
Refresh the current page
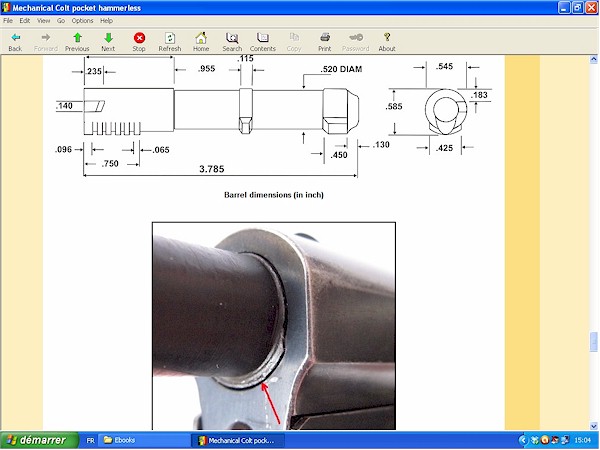(x=170, y=41)
